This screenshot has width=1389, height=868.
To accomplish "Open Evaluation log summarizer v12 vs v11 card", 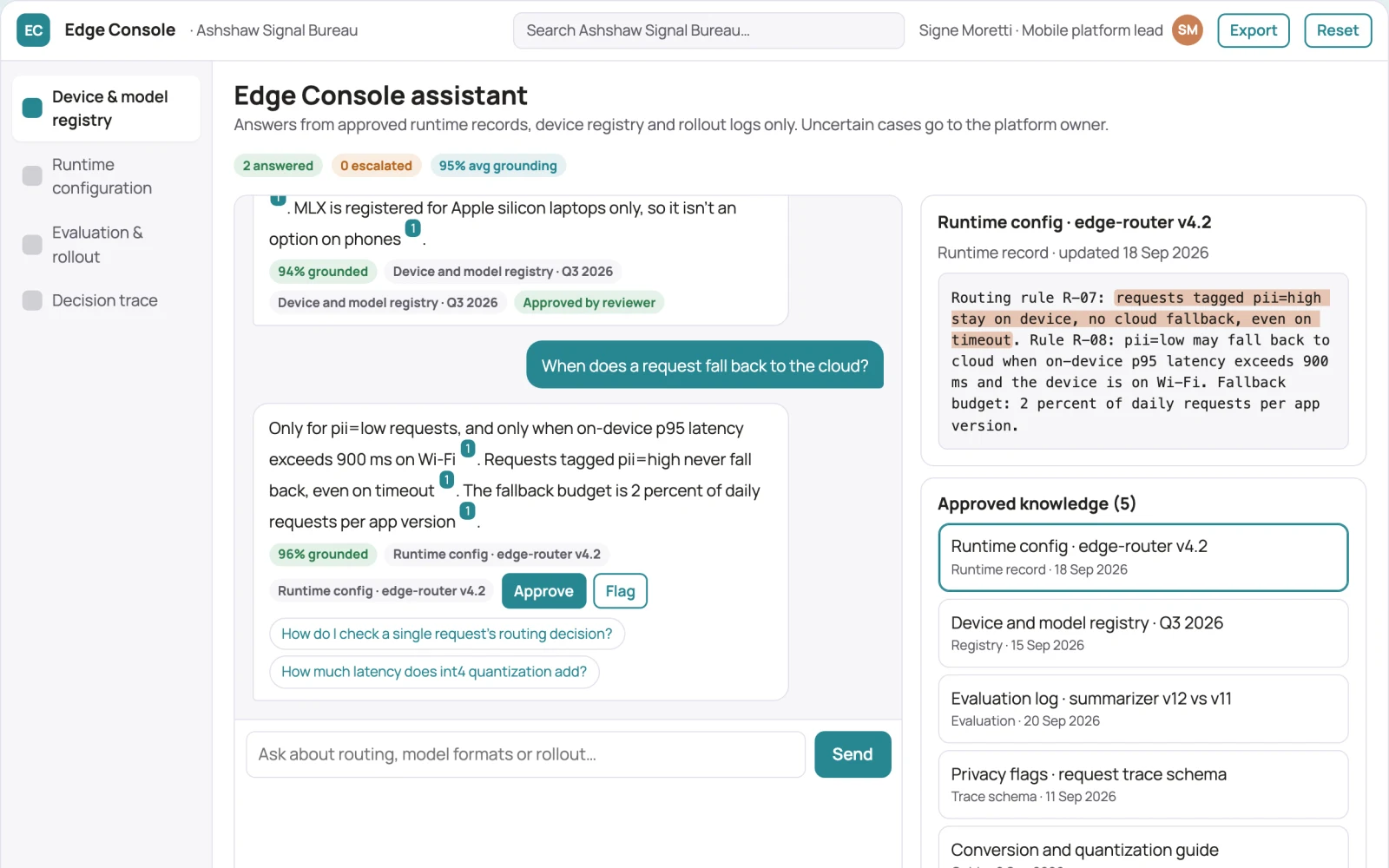I will [1142, 708].
